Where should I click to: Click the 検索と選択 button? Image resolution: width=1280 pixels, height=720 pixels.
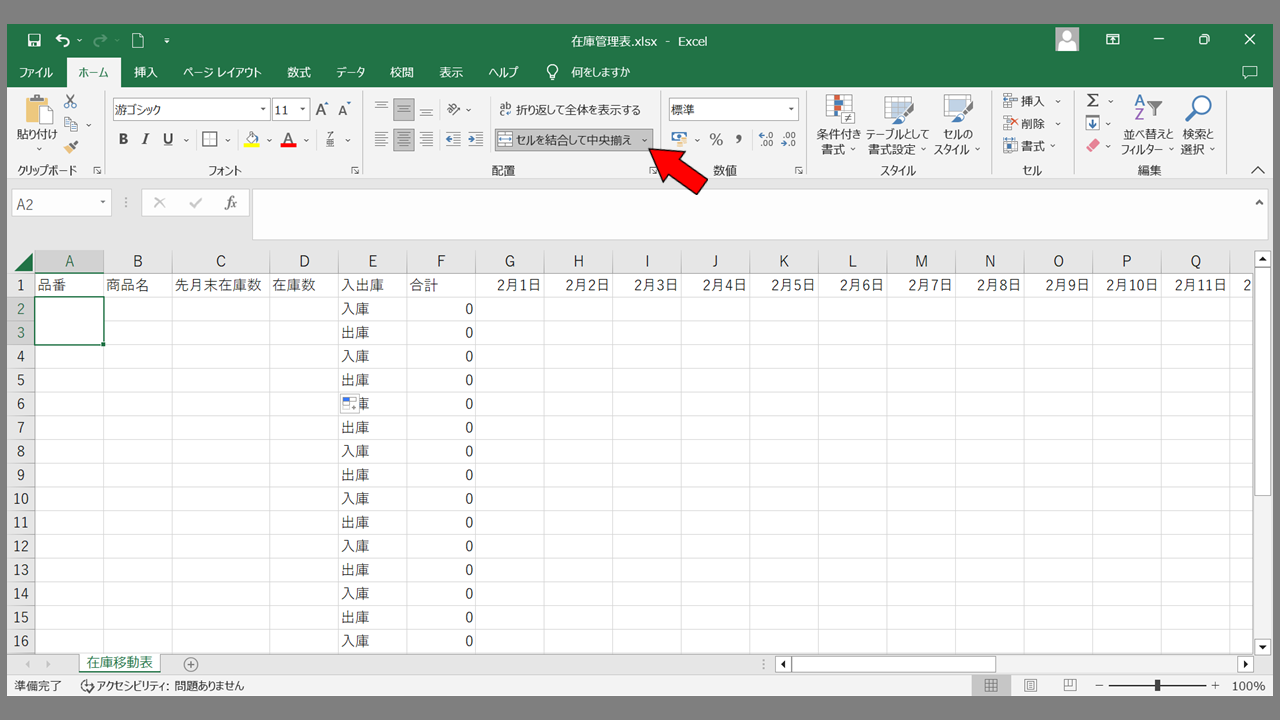[1197, 125]
